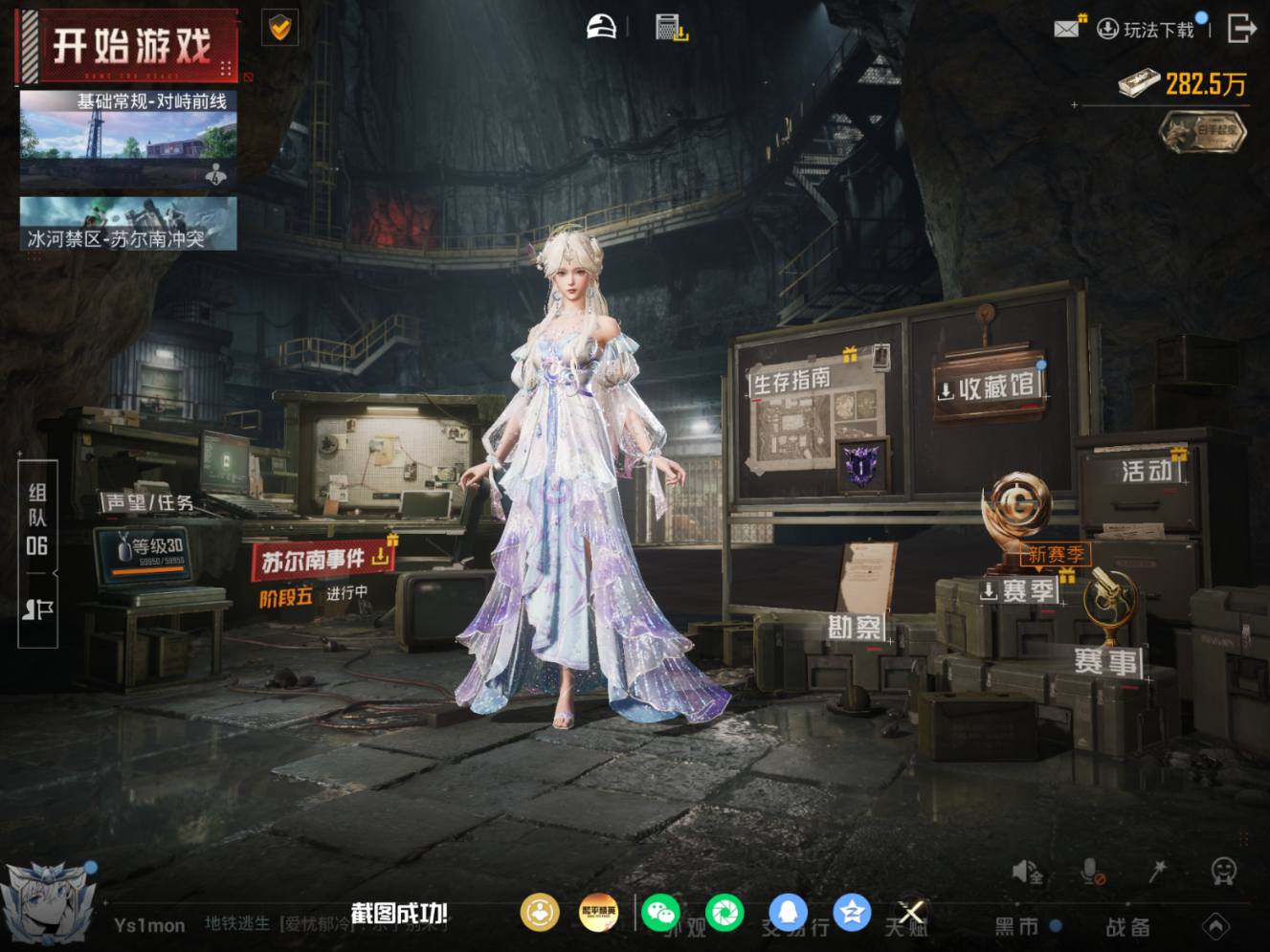Tap the character in the white dress
1270x952 pixels.
(586, 478)
